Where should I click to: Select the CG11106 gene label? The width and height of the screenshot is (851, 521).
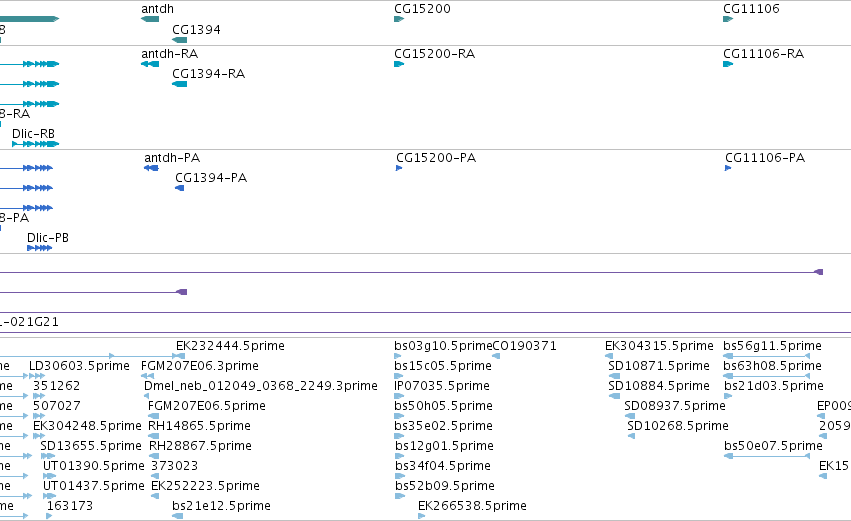[751, 9]
